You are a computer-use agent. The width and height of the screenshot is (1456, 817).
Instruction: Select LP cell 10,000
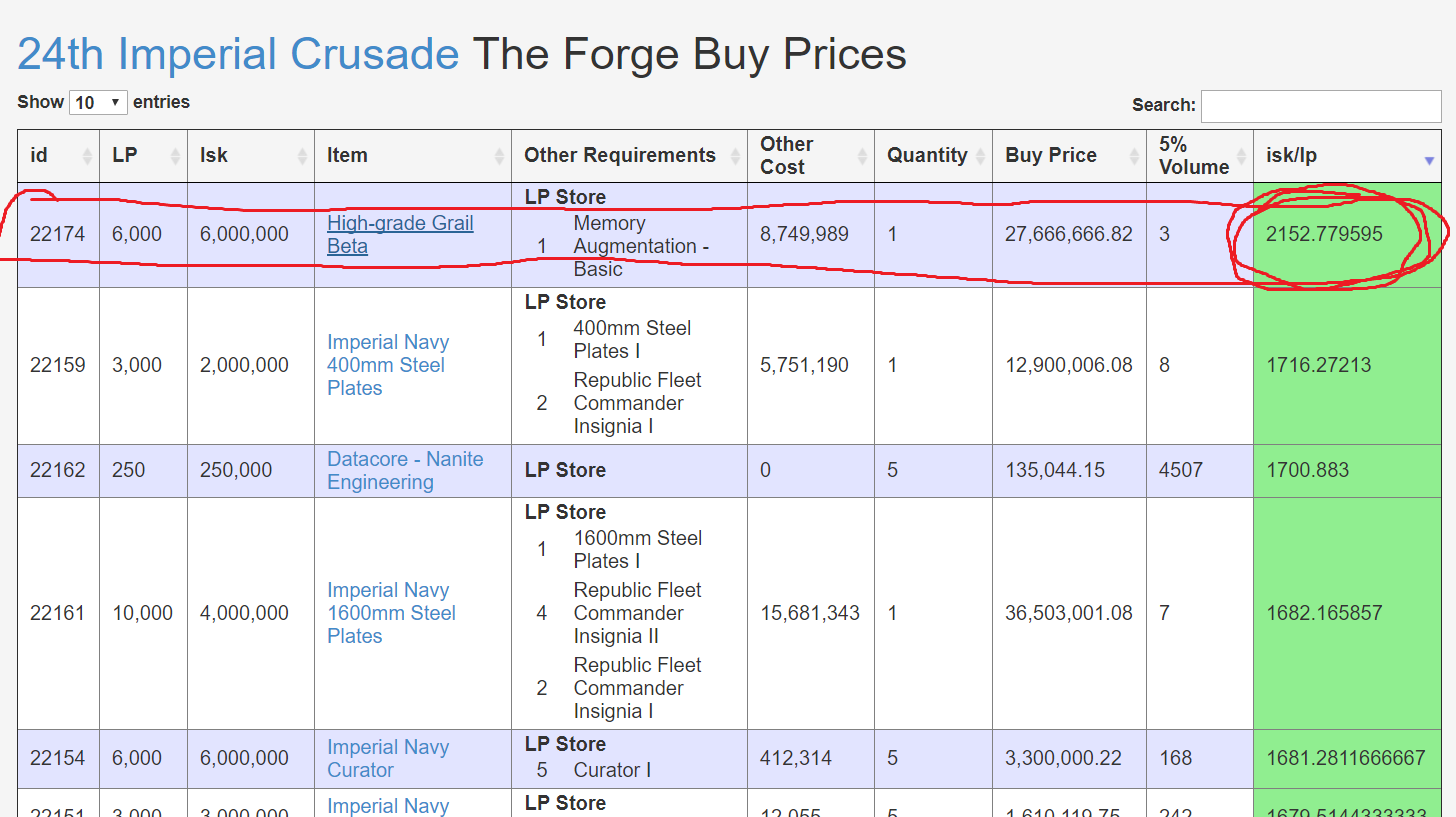[143, 613]
